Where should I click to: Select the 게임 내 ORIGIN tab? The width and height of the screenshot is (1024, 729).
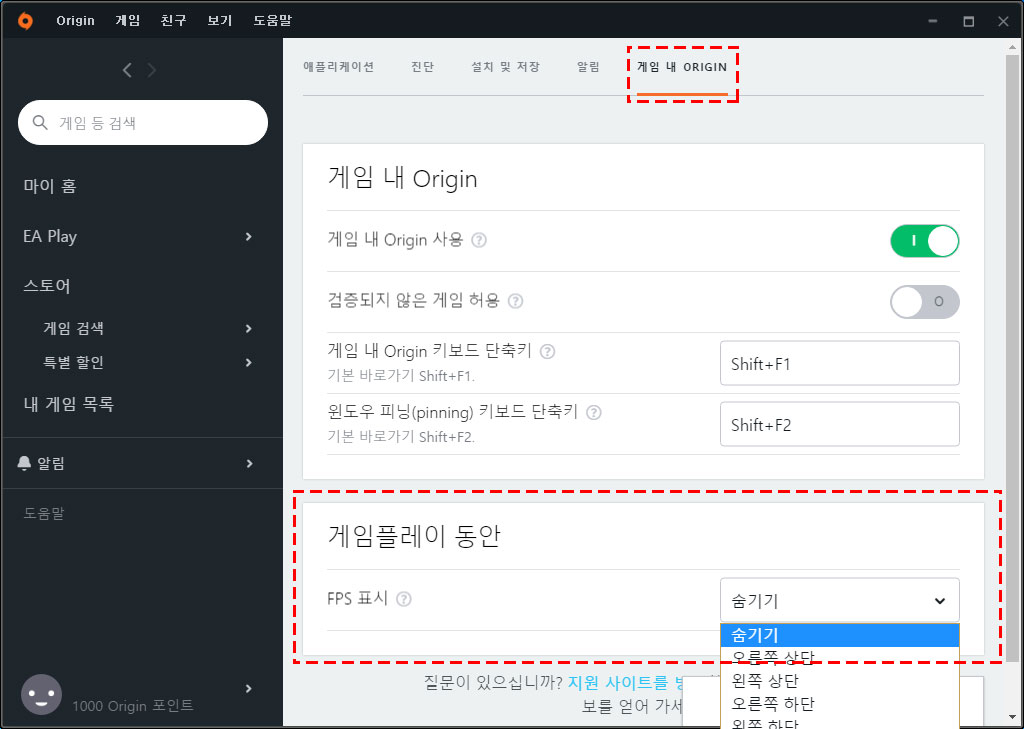[682, 67]
